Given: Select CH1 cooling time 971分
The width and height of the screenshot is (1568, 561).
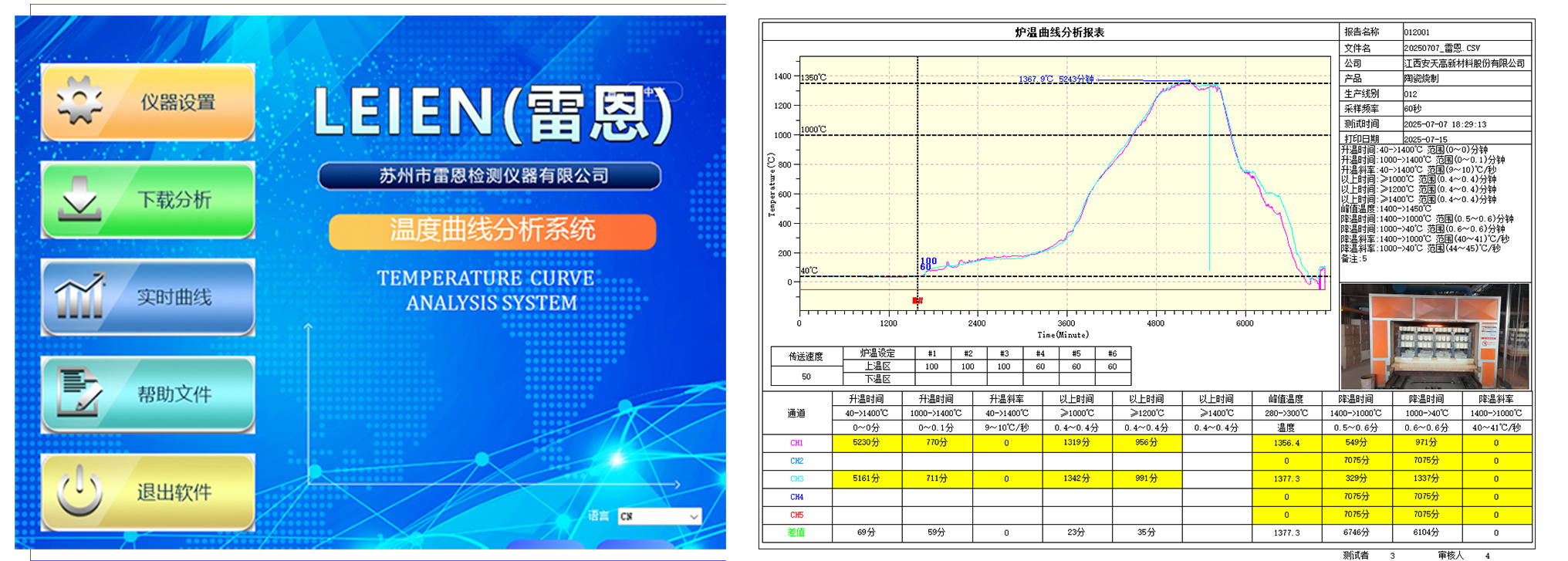Looking at the screenshot, I should tap(1426, 443).
